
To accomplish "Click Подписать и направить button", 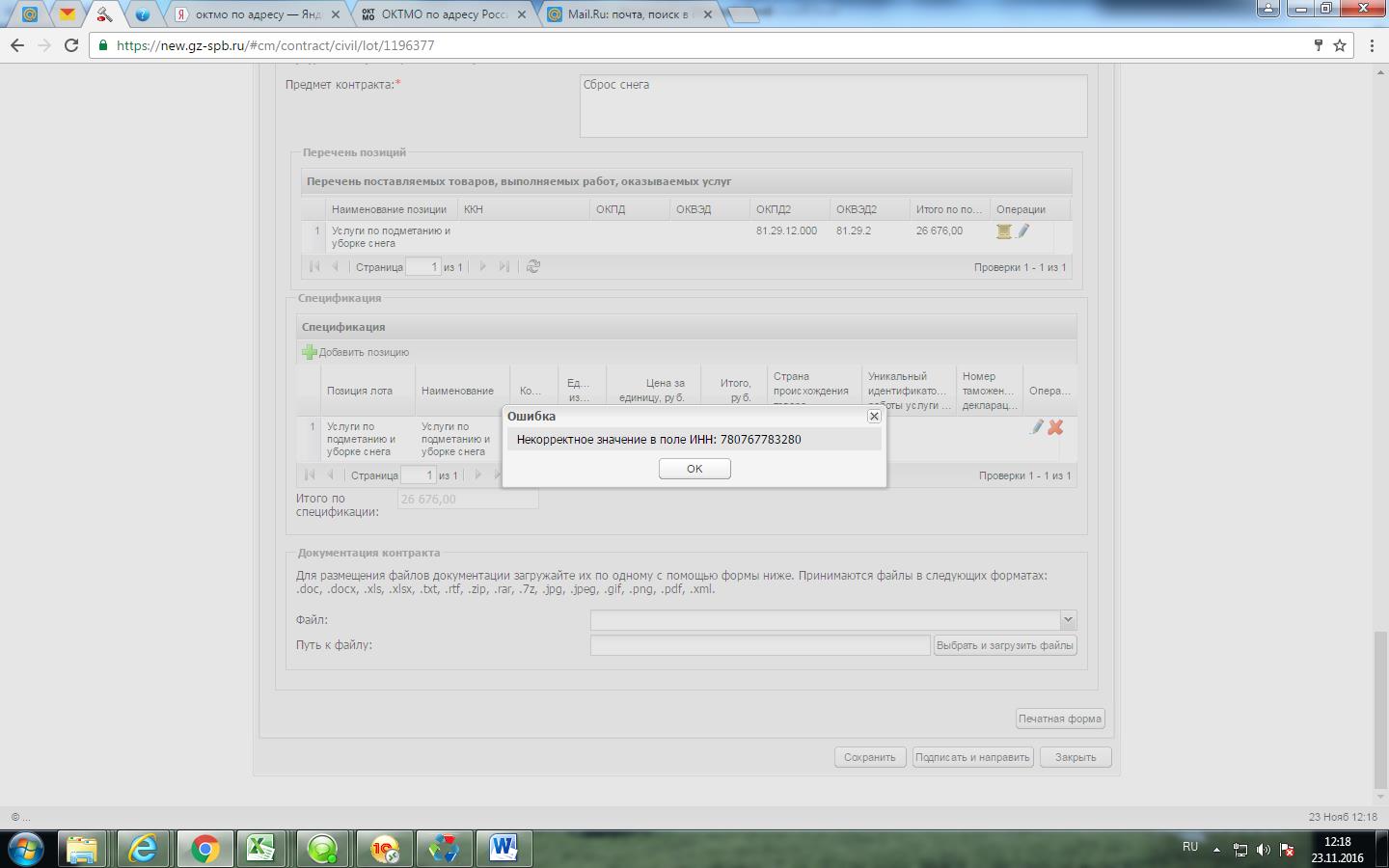I will pos(972,757).
